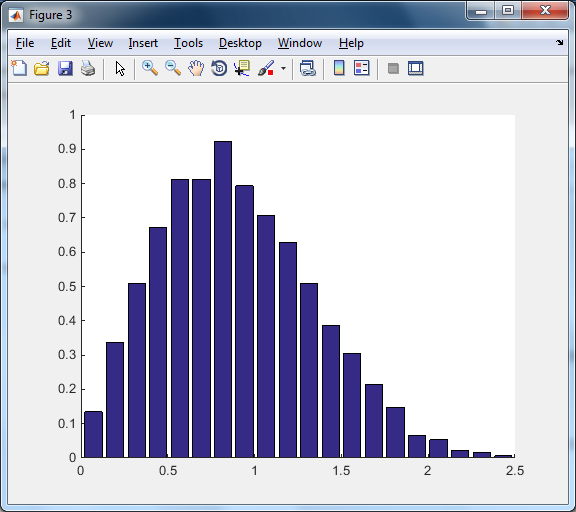The height and width of the screenshot is (512, 576).
Task: Click the dock figure arrow at menu bar right
Action: (559, 43)
